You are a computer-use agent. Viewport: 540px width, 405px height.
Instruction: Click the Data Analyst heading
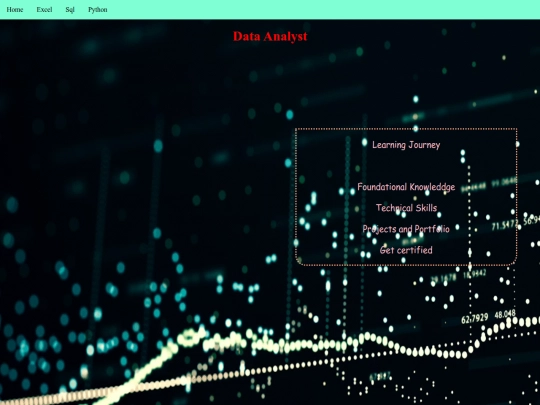(x=270, y=36)
